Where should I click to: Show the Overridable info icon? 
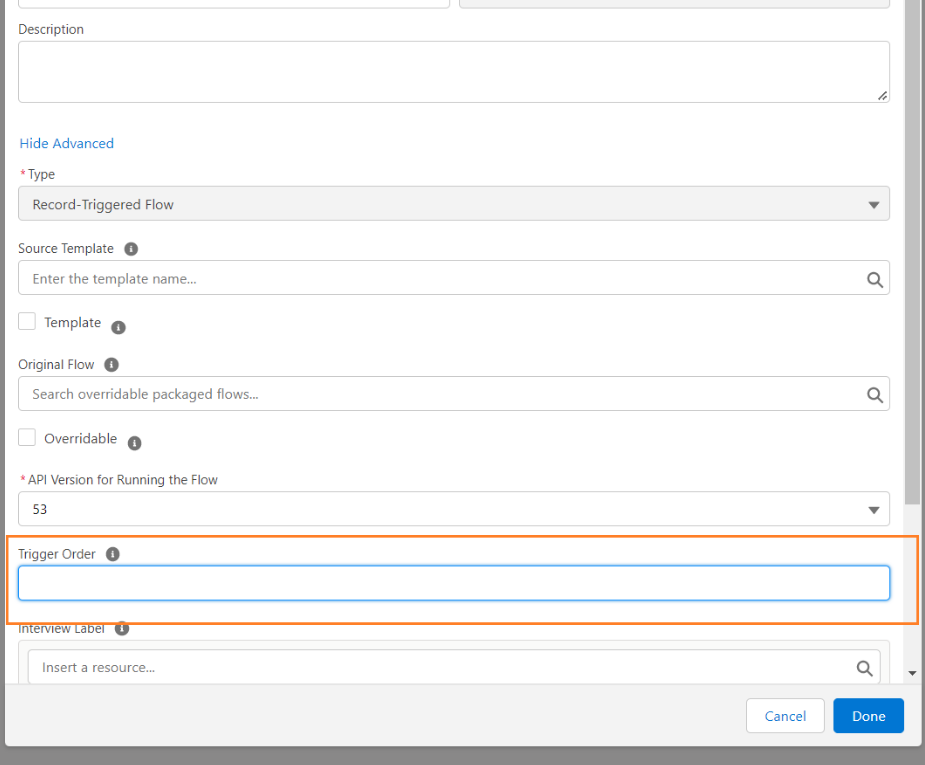pyautogui.click(x=135, y=443)
